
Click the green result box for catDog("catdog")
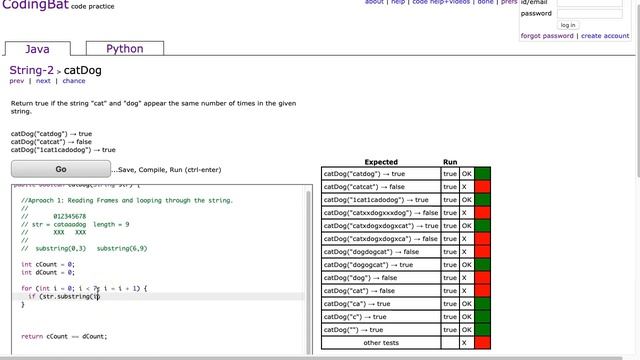[482, 173]
